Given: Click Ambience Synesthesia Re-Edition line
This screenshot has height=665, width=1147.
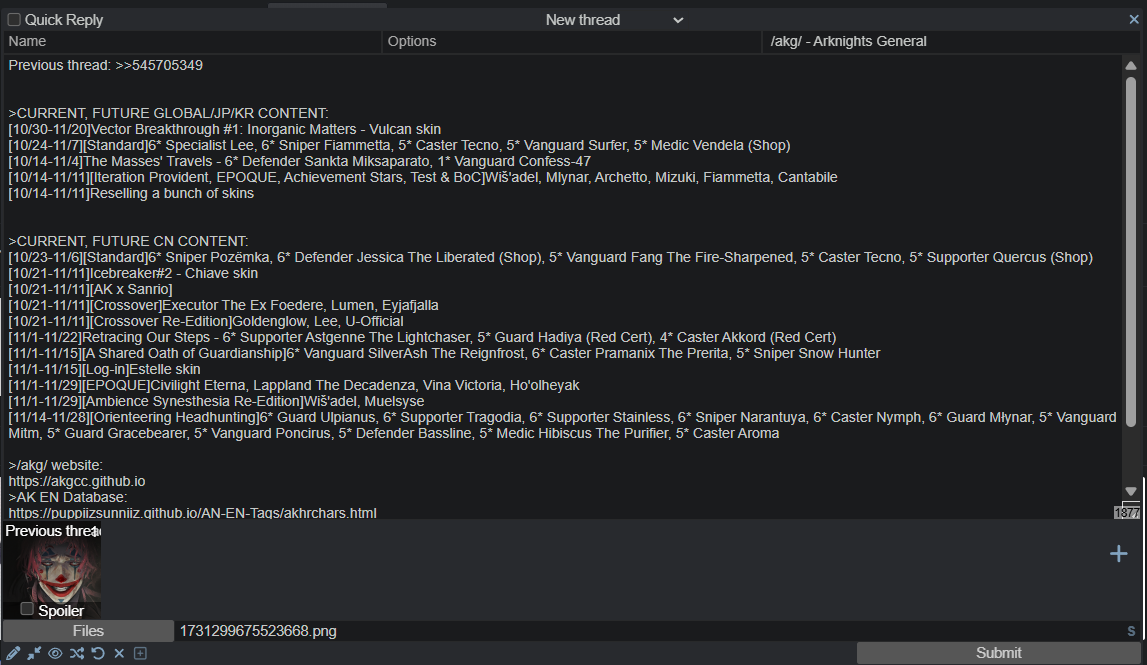Looking at the screenshot, I should click(216, 402).
